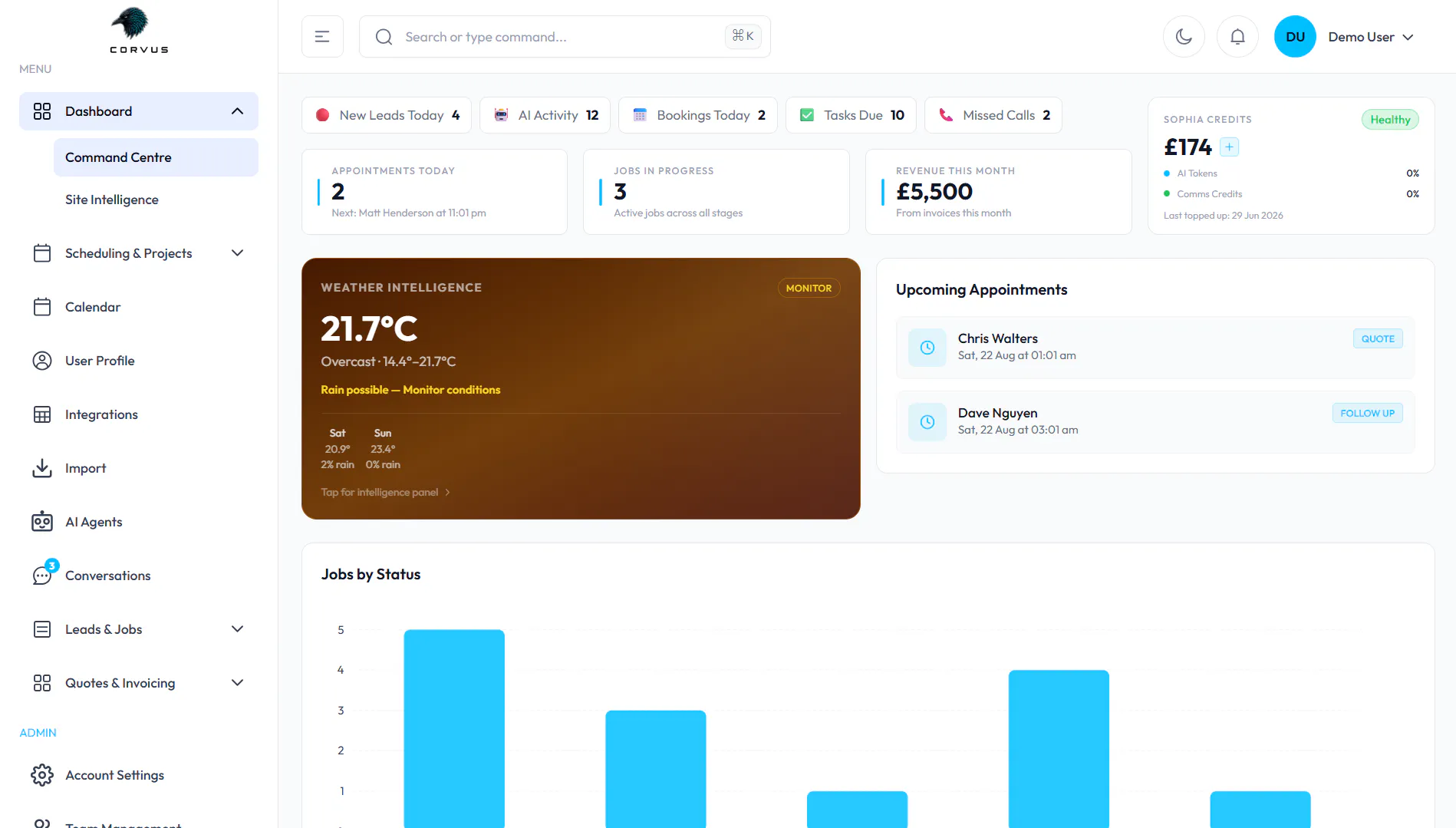Open the Tasks Due chip

852,115
